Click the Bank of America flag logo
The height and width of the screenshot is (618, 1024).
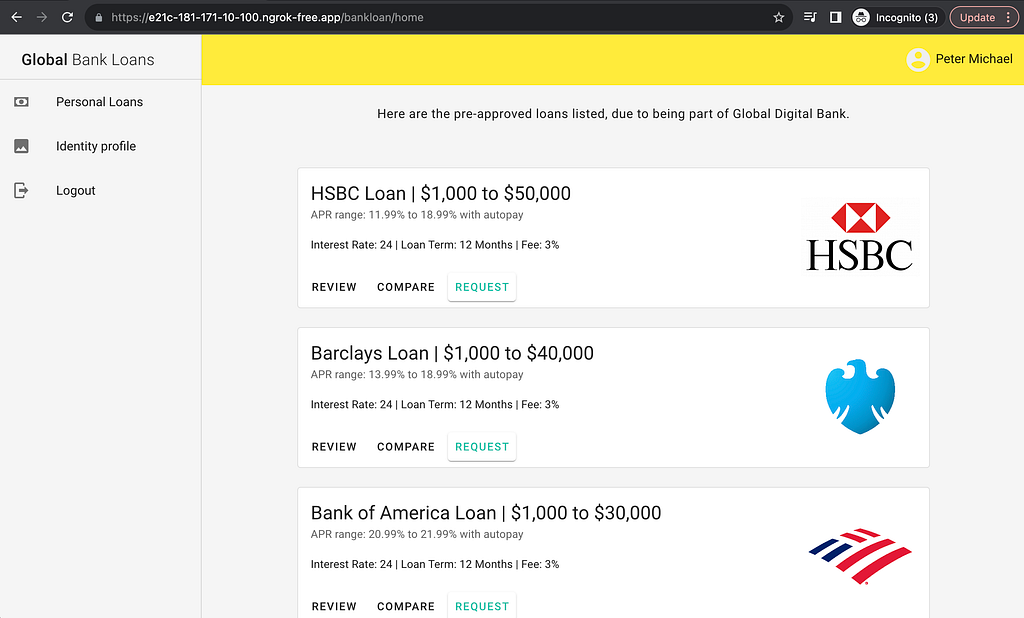pos(860,556)
